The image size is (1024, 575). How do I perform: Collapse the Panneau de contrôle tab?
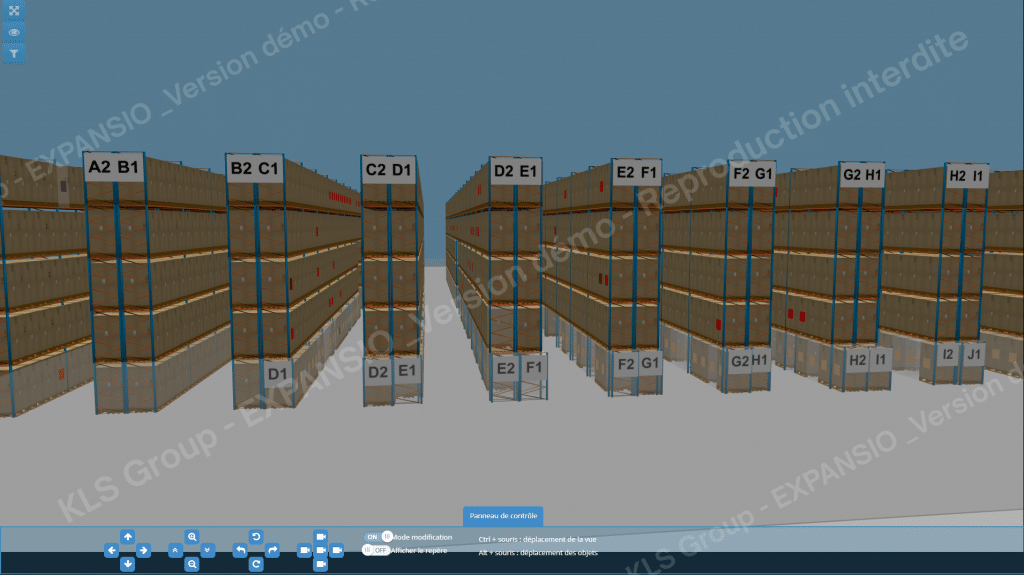coord(503,516)
